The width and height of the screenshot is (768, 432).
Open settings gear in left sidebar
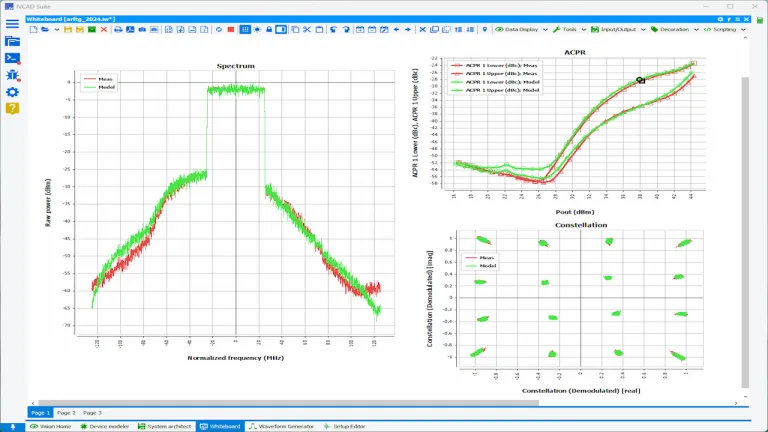[12, 92]
